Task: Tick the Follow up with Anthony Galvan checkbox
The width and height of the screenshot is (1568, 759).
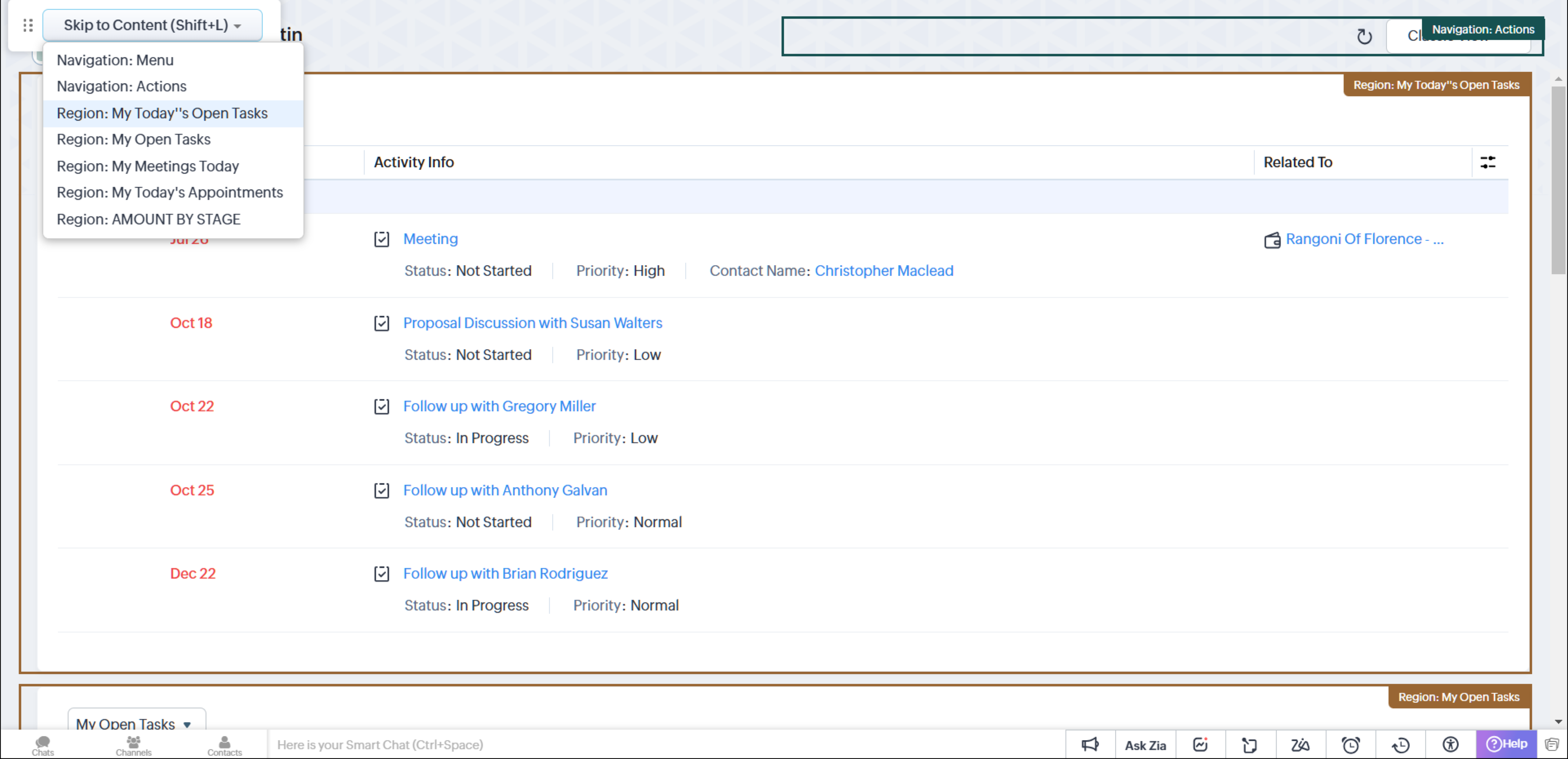Action: pyautogui.click(x=382, y=490)
